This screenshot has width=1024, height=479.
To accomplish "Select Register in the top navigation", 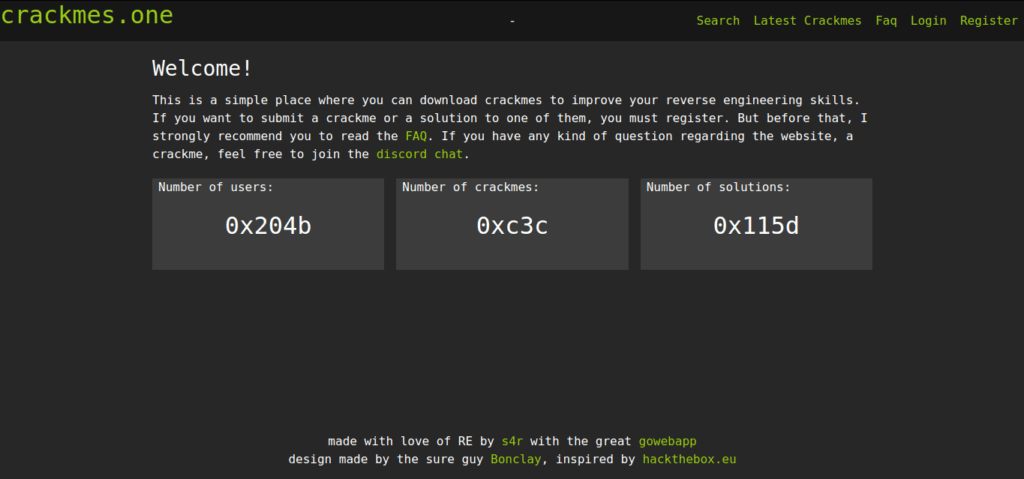I will [x=988, y=21].
